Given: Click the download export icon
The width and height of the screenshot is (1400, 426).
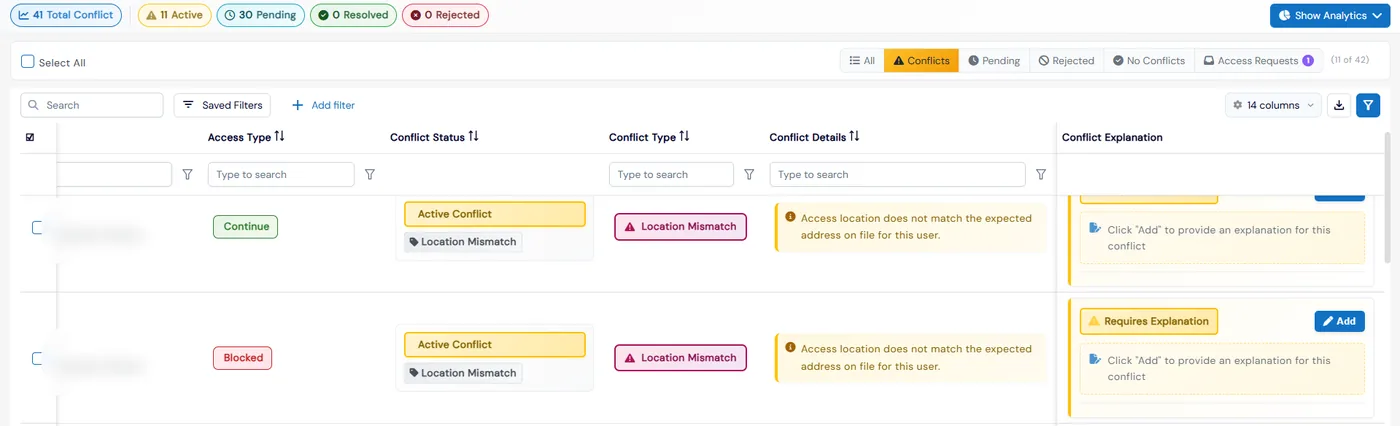Looking at the screenshot, I should point(1339,105).
